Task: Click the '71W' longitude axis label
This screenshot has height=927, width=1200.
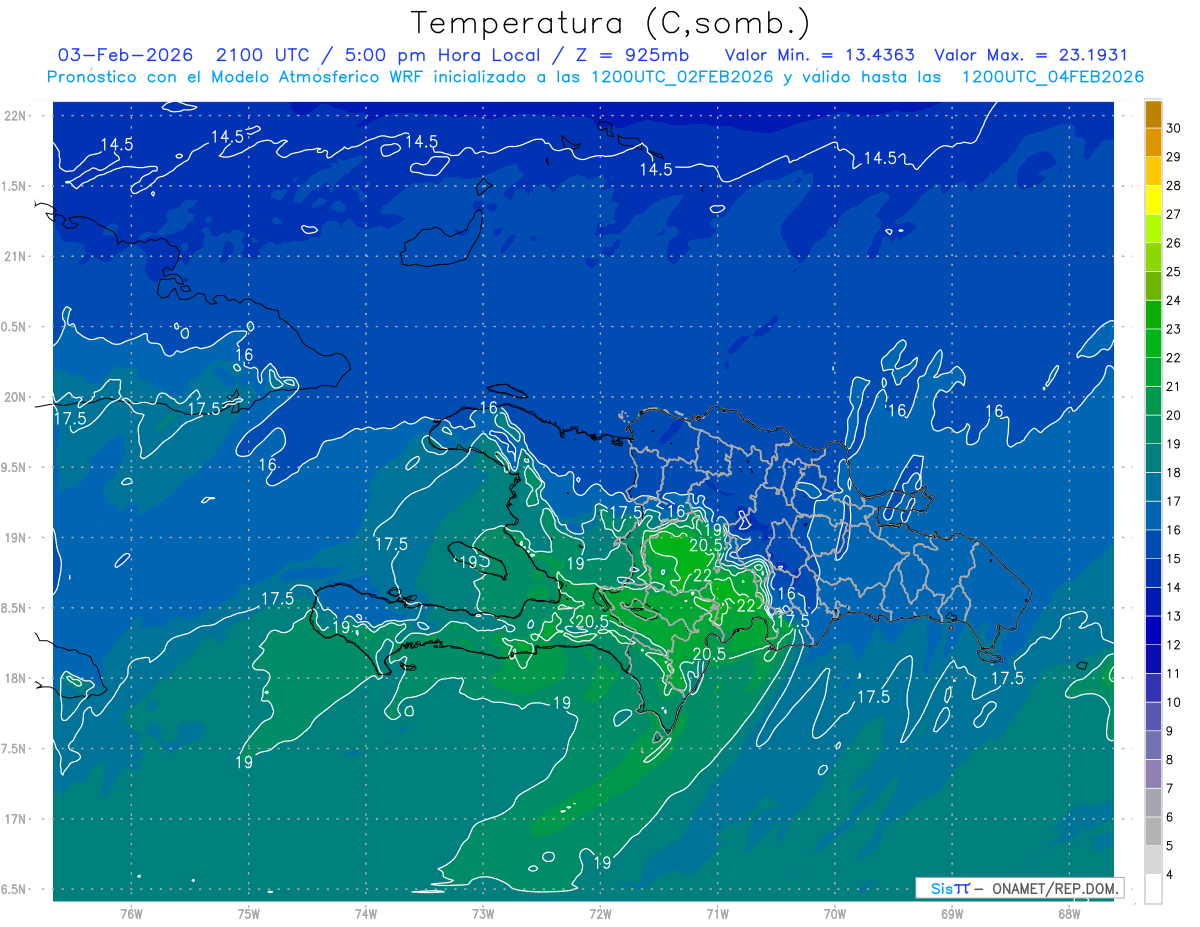Action: pos(717,915)
